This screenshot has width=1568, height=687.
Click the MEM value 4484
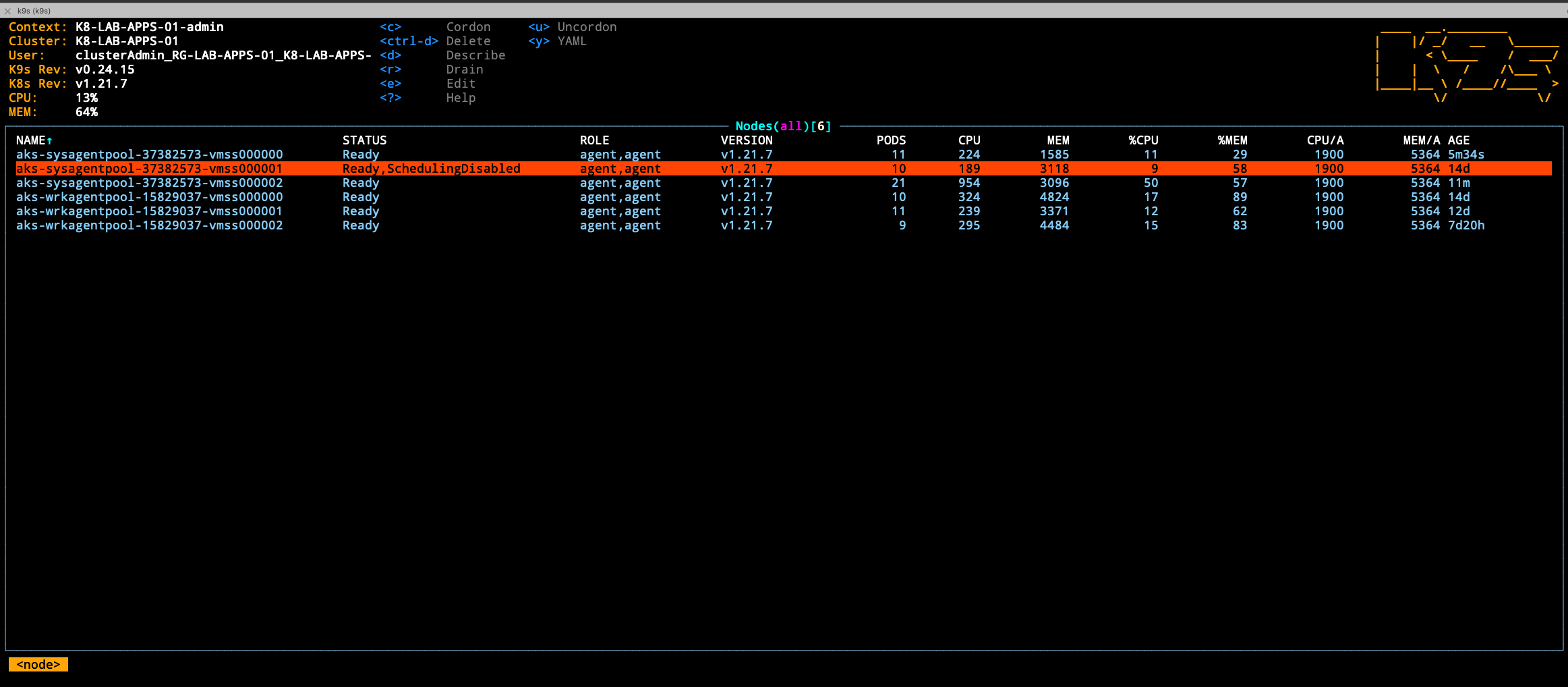(1054, 225)
